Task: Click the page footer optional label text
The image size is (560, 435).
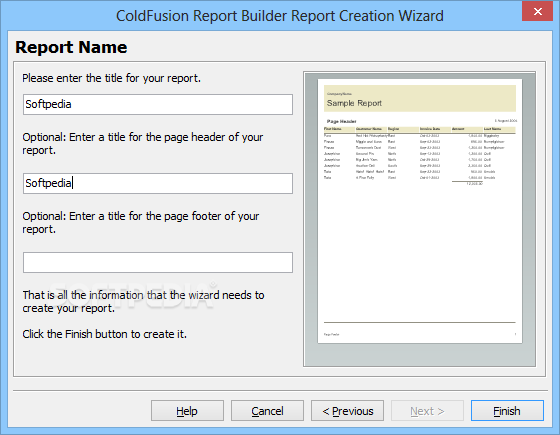Action: point(141,222)
